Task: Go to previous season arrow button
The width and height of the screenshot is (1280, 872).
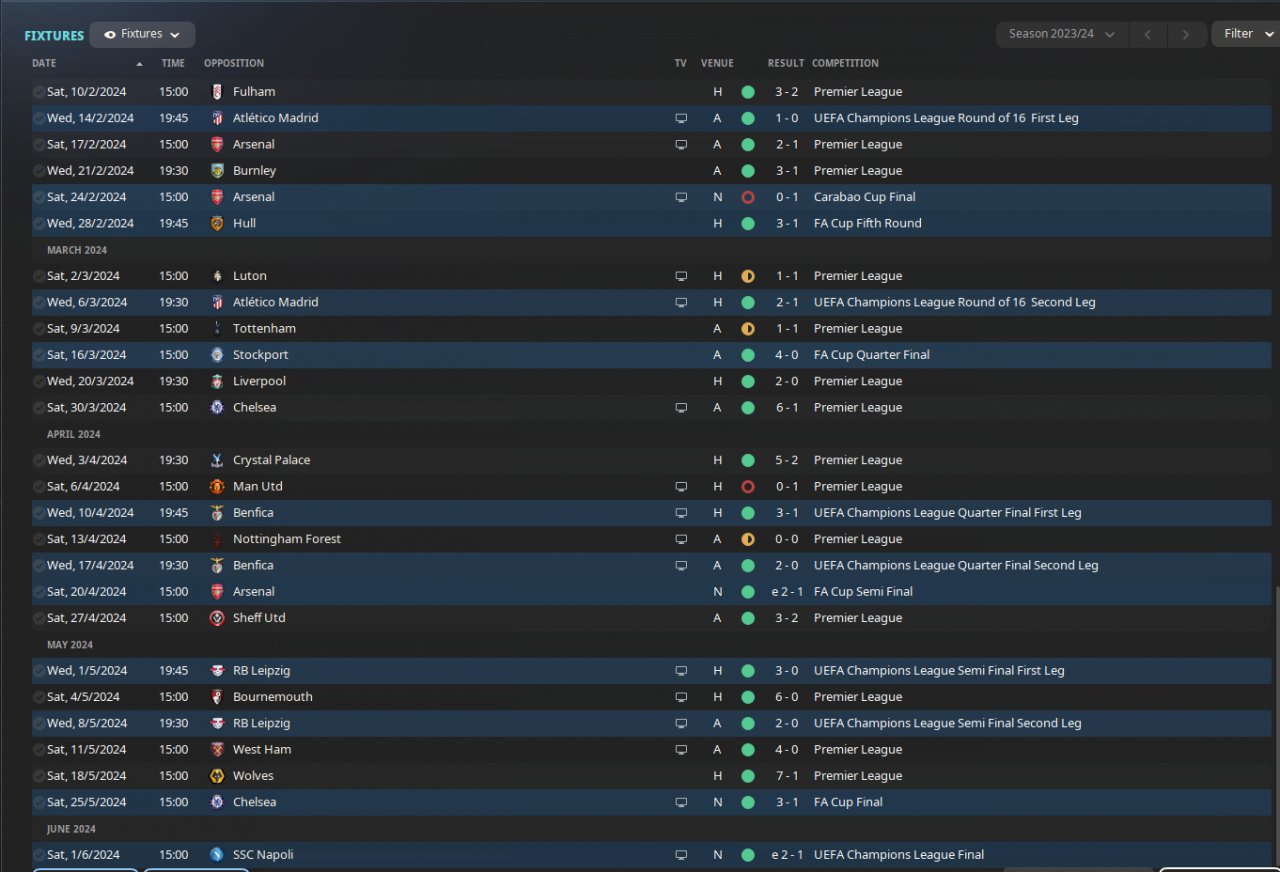Action: click(x=1147, y=34)
